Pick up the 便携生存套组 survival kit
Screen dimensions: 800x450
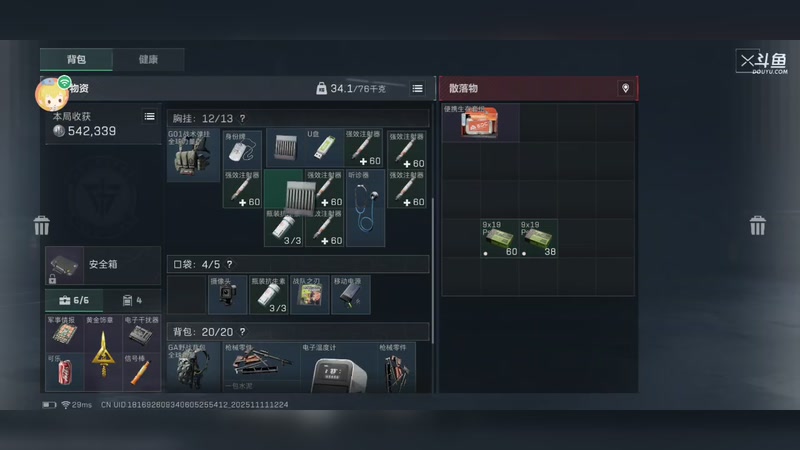click(481, 122)
